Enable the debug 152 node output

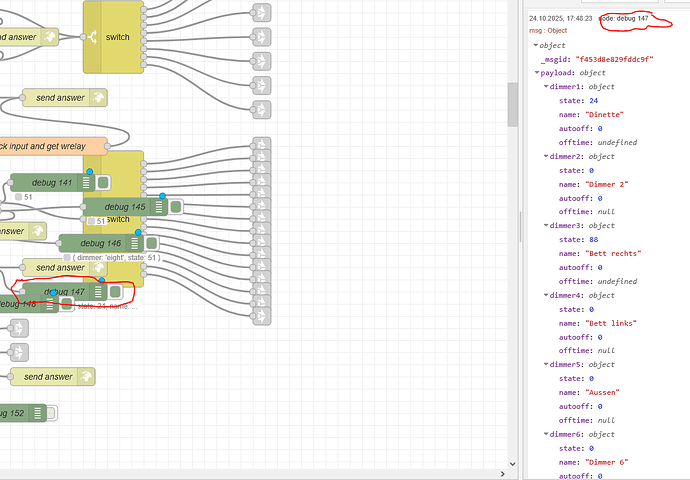(52, 413)
